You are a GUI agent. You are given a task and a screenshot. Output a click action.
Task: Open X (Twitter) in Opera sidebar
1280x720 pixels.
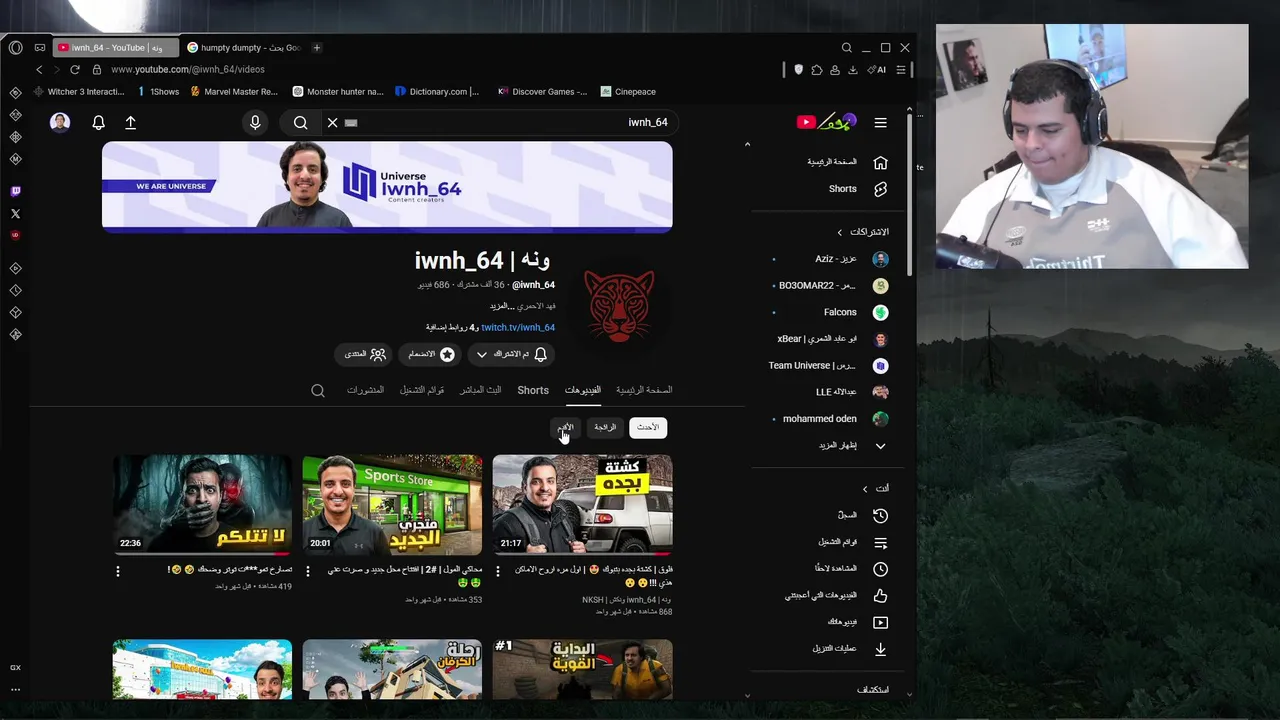pyautogui.click(x=15, y=213)
